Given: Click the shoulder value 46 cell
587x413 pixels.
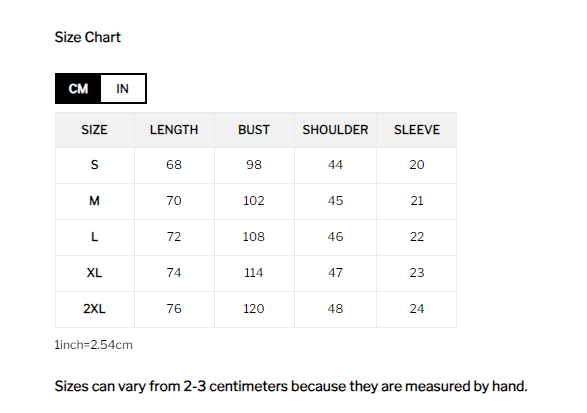Looking at the screenshot, I should [x=335, y=237].
